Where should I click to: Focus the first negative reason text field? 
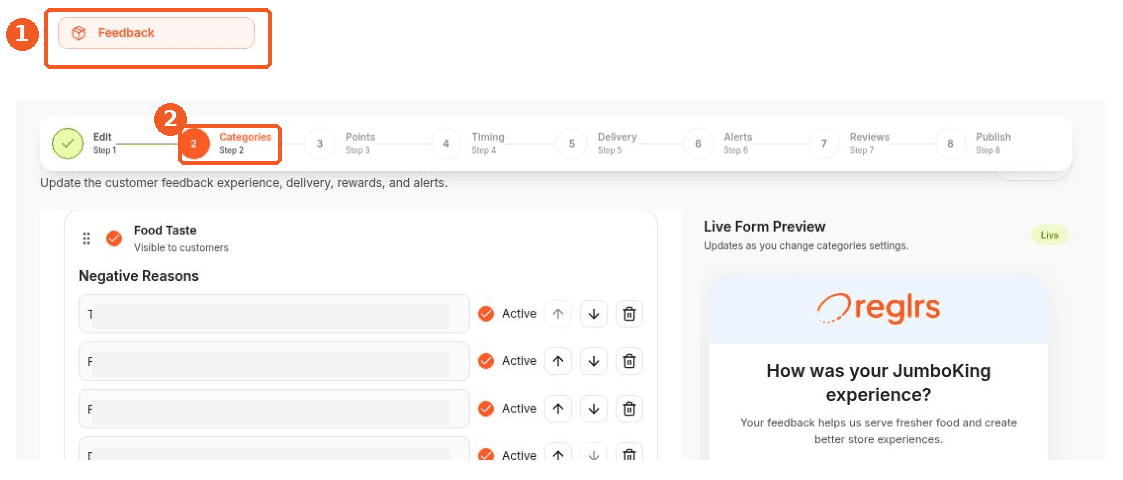274,314
